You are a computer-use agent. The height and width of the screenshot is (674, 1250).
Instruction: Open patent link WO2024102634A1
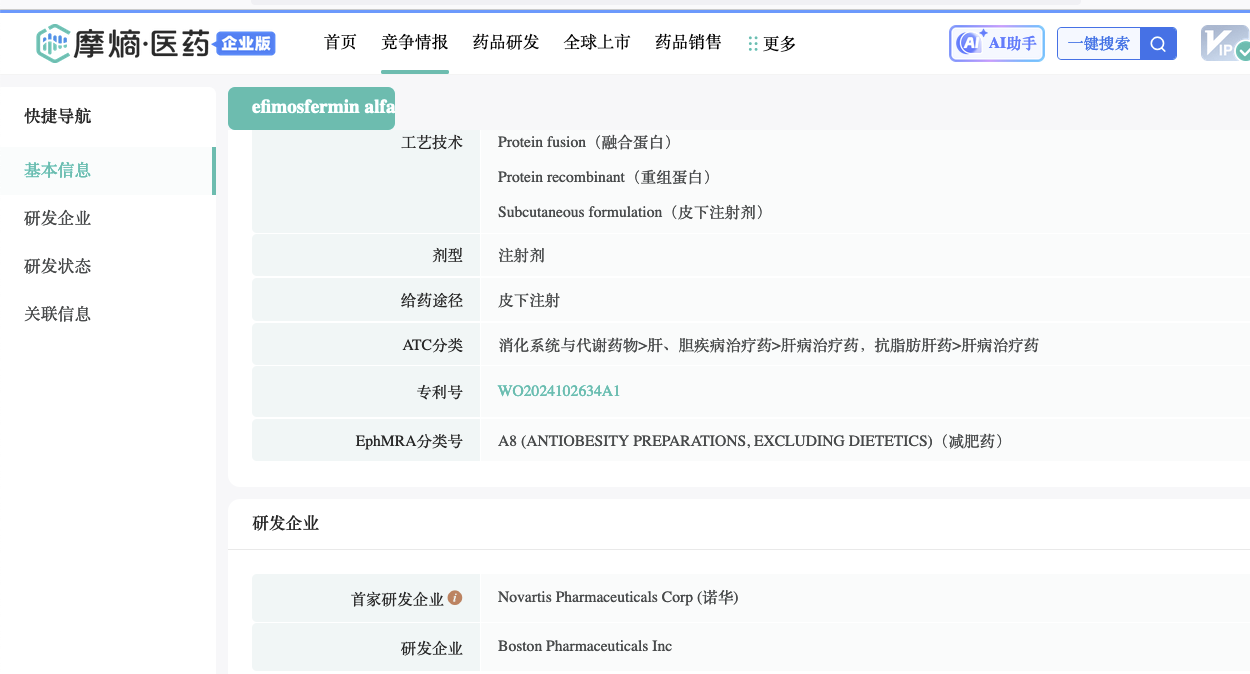pos(559,391)
